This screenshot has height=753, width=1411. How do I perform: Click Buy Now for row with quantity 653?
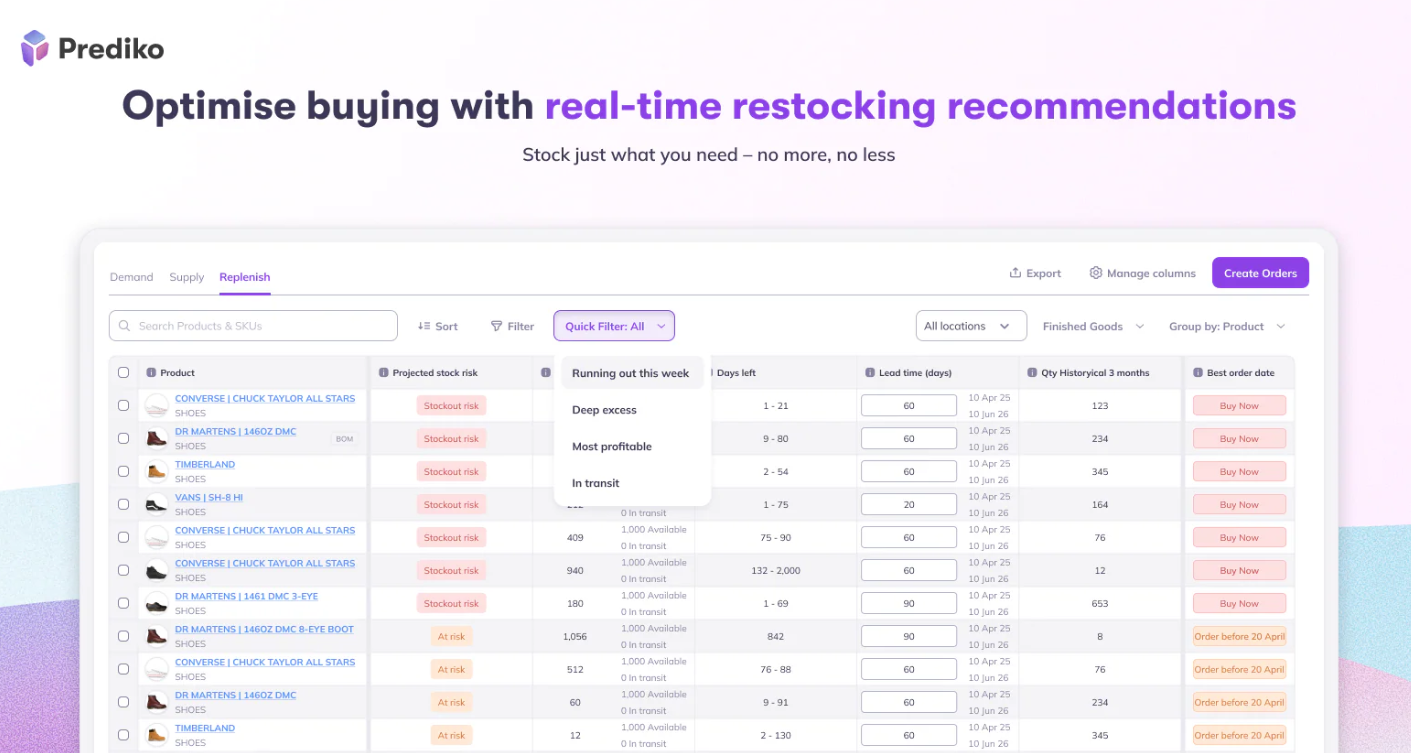pos(1239,604)
